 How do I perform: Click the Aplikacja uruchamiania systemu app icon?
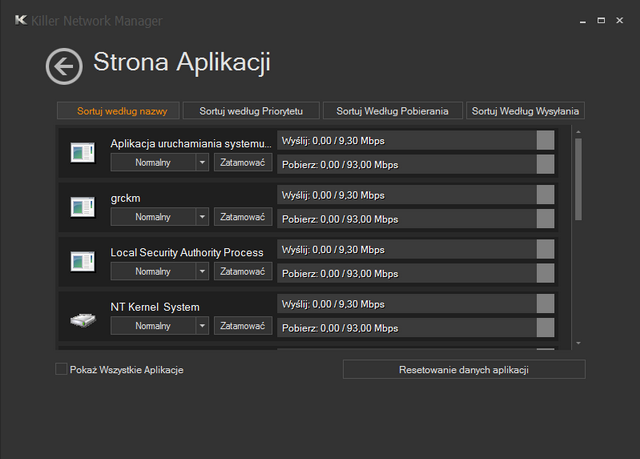click(82, 153)
